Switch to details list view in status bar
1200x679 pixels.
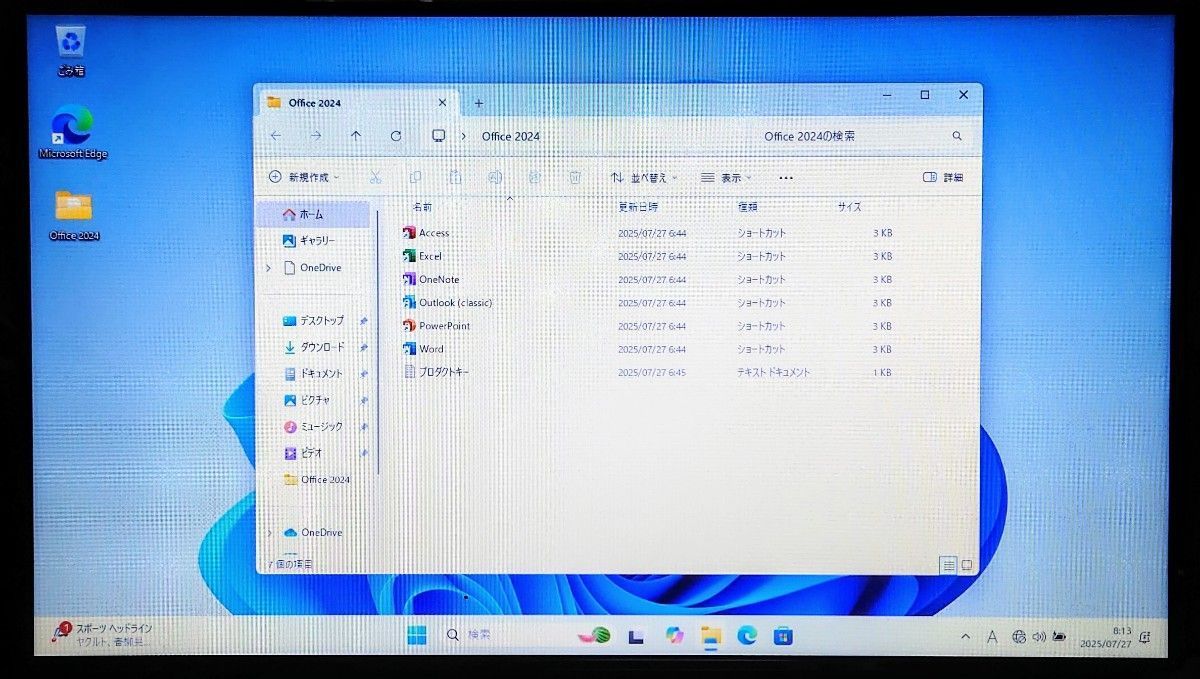tap(948, 565)
